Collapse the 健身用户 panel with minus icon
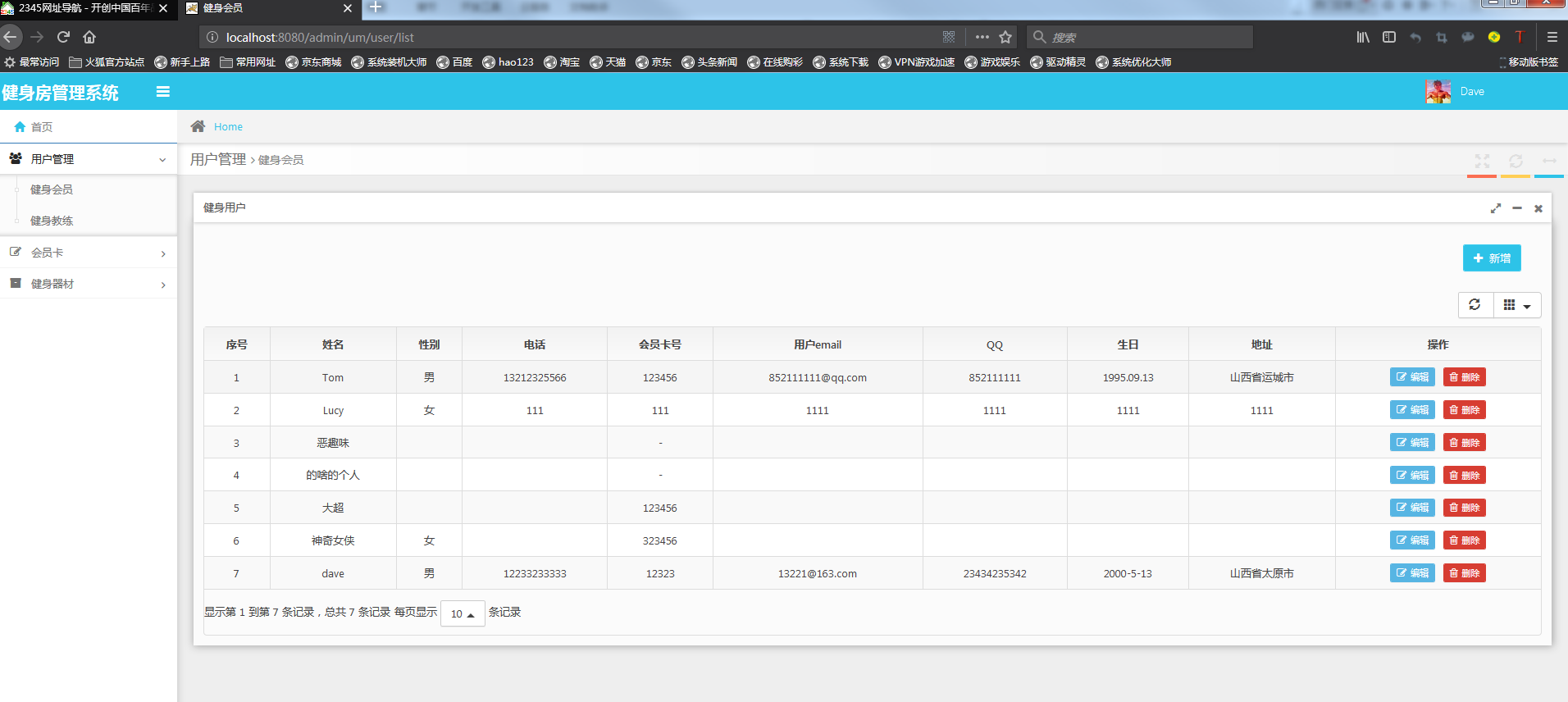This screenshot has height=702, width=1568. click(x=1517, y=208)
